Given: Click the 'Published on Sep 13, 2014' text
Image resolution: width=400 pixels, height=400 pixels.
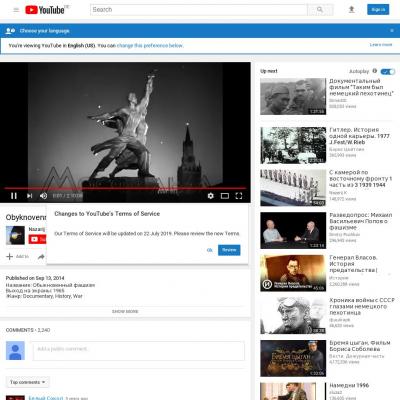Looking at the screenshot, I should pyautogui.click(x=35, y=278).
